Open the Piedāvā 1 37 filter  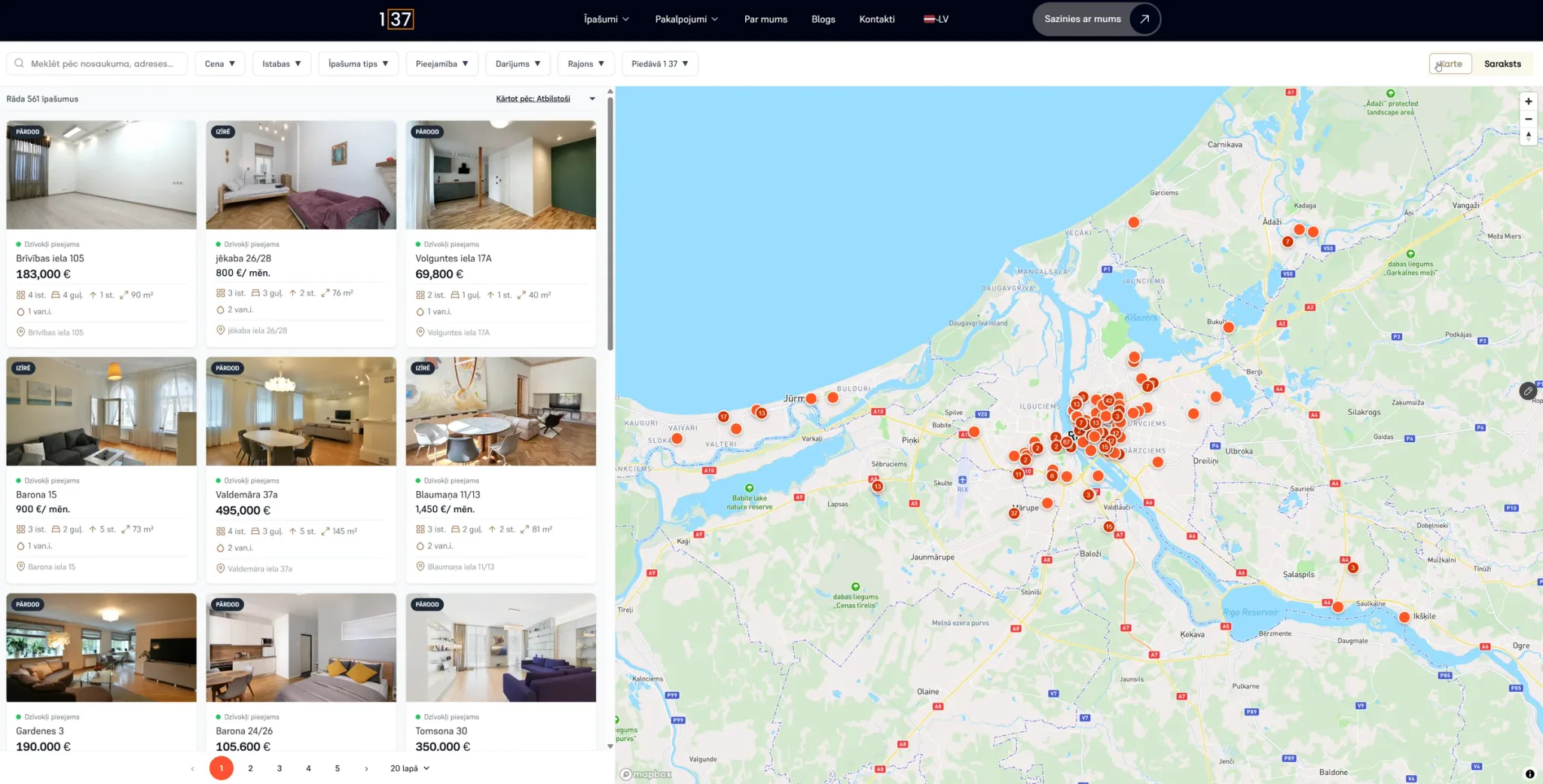tap(660, 63)
